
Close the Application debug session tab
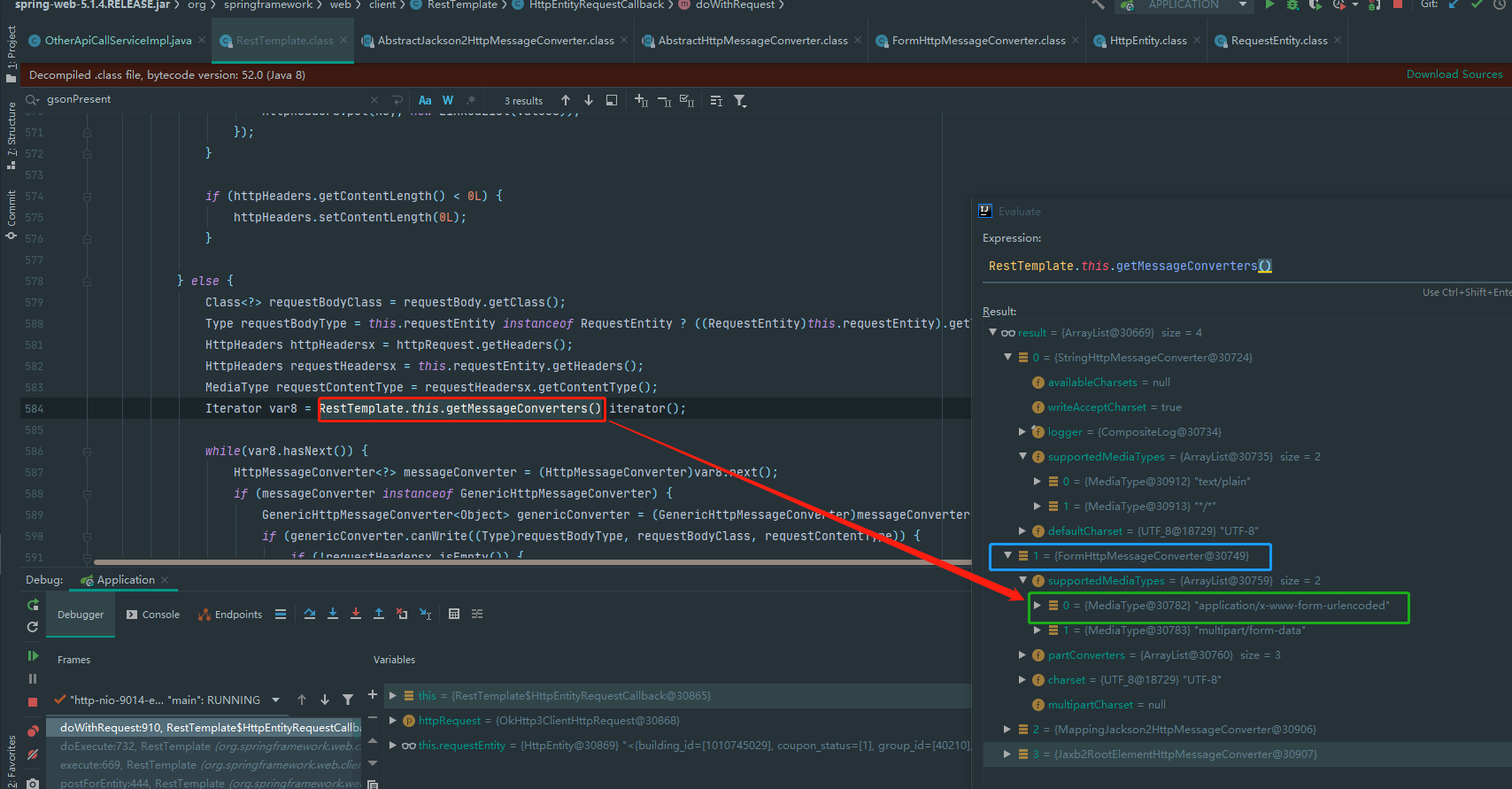[165, 580]
